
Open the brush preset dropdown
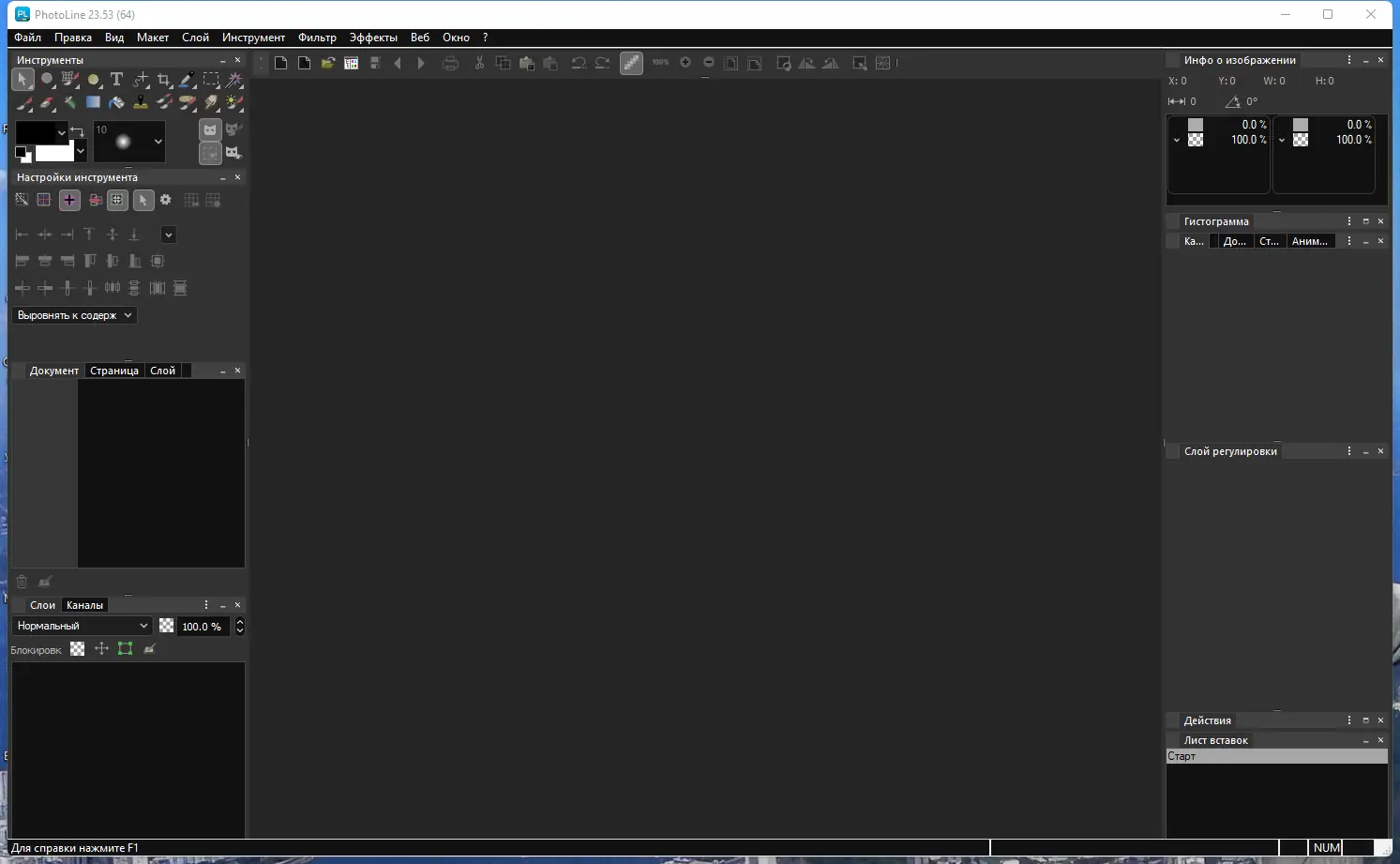tap(158, 142)
